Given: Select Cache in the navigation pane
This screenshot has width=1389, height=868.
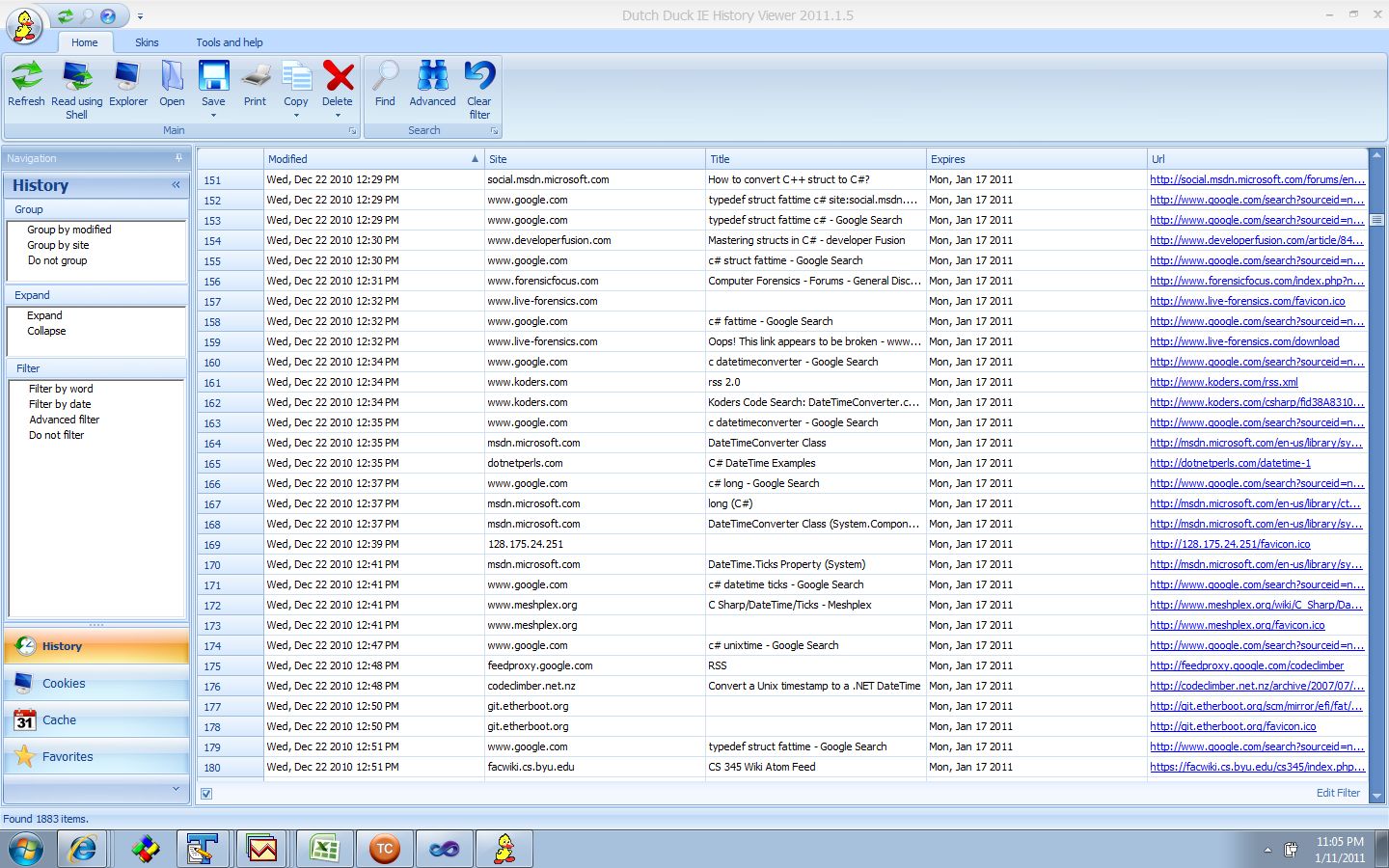Looking at the screenshot, I should point(96,719).
